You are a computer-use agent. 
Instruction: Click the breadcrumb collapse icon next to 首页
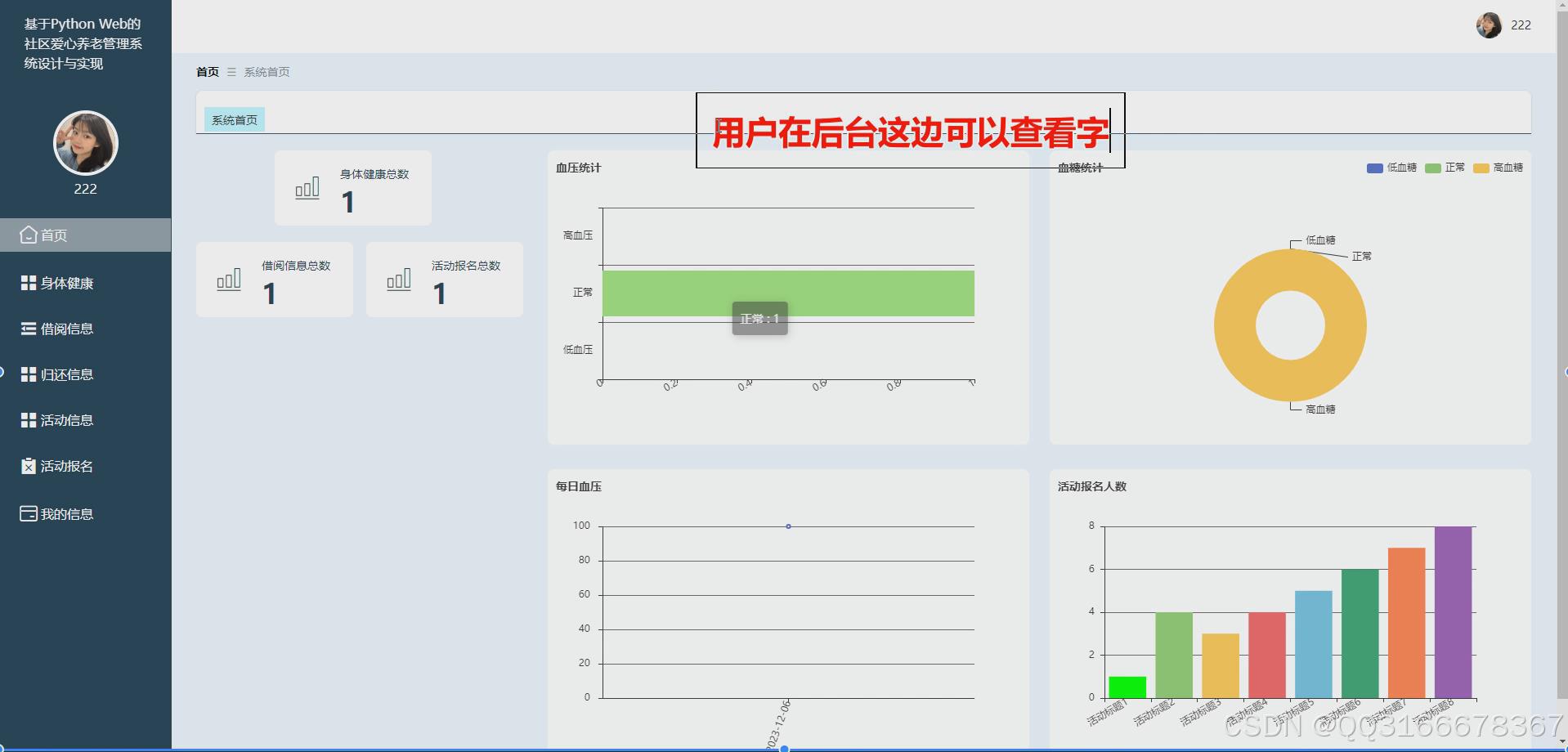(230, 72)
